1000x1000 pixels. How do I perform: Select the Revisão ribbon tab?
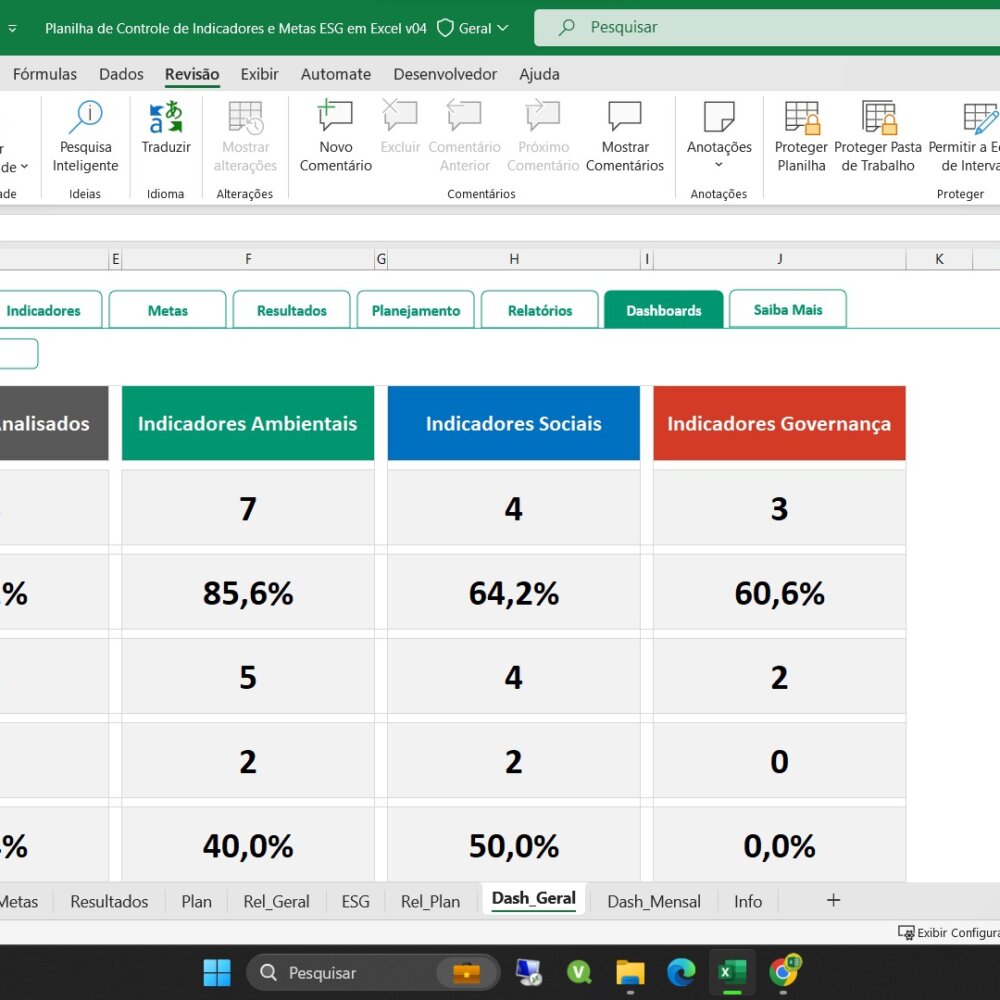tap(192, 74)
